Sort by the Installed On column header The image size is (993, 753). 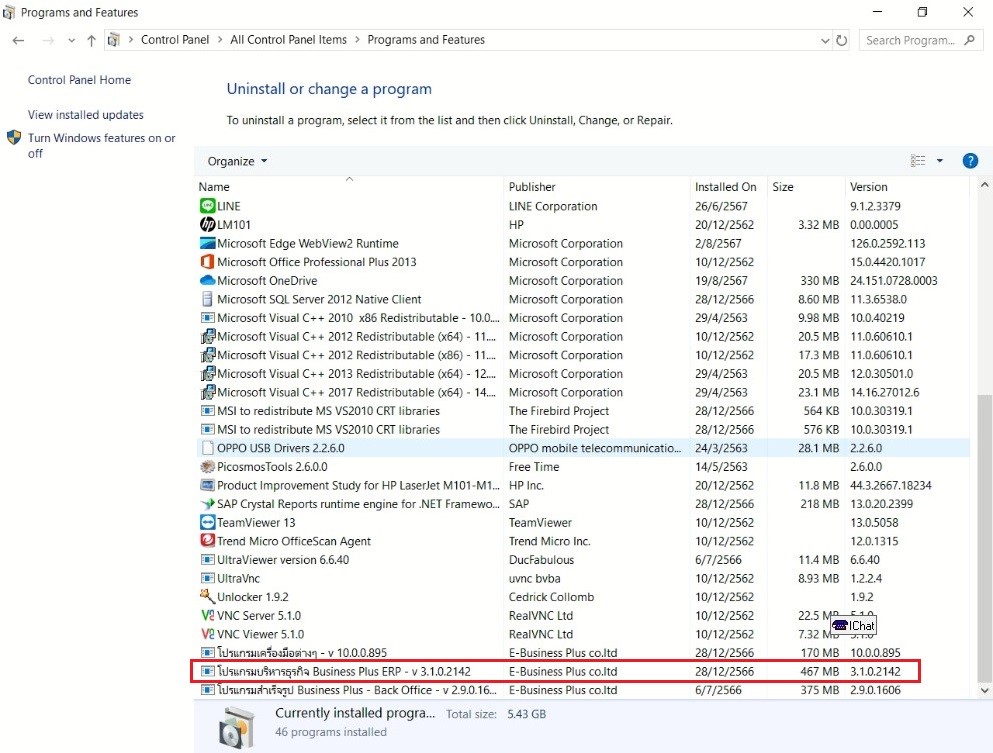coord(729,187)
